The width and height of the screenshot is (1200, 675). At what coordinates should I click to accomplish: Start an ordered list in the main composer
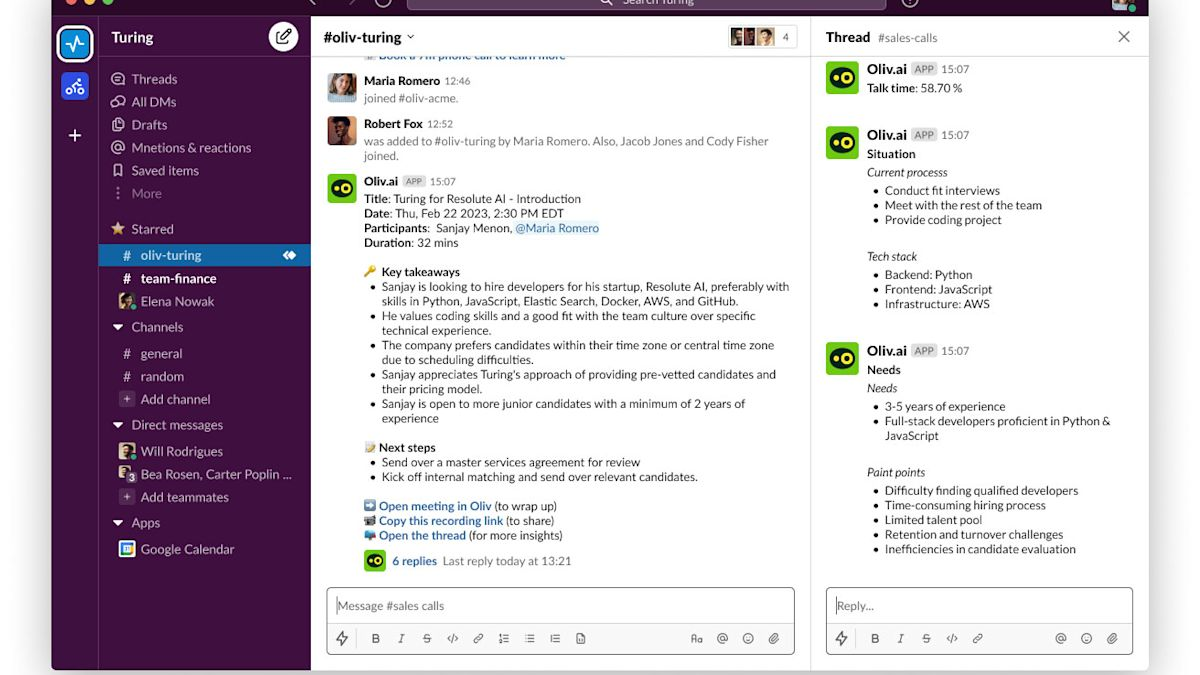(504, 638)
